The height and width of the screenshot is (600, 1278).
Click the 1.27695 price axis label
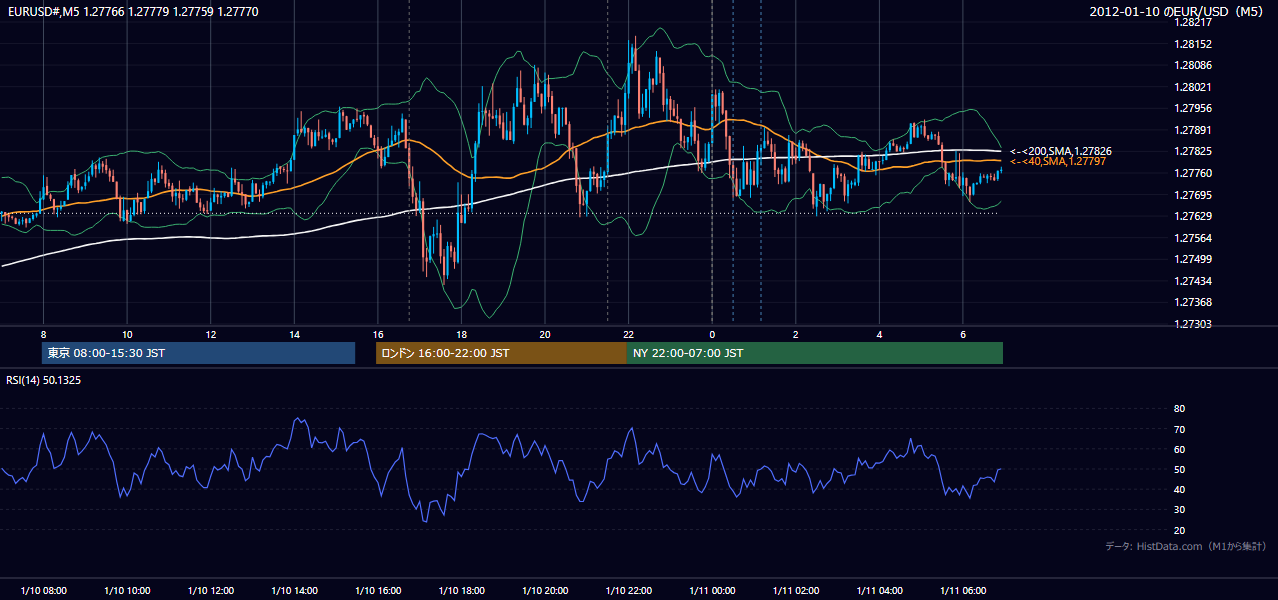[1194, 195]
